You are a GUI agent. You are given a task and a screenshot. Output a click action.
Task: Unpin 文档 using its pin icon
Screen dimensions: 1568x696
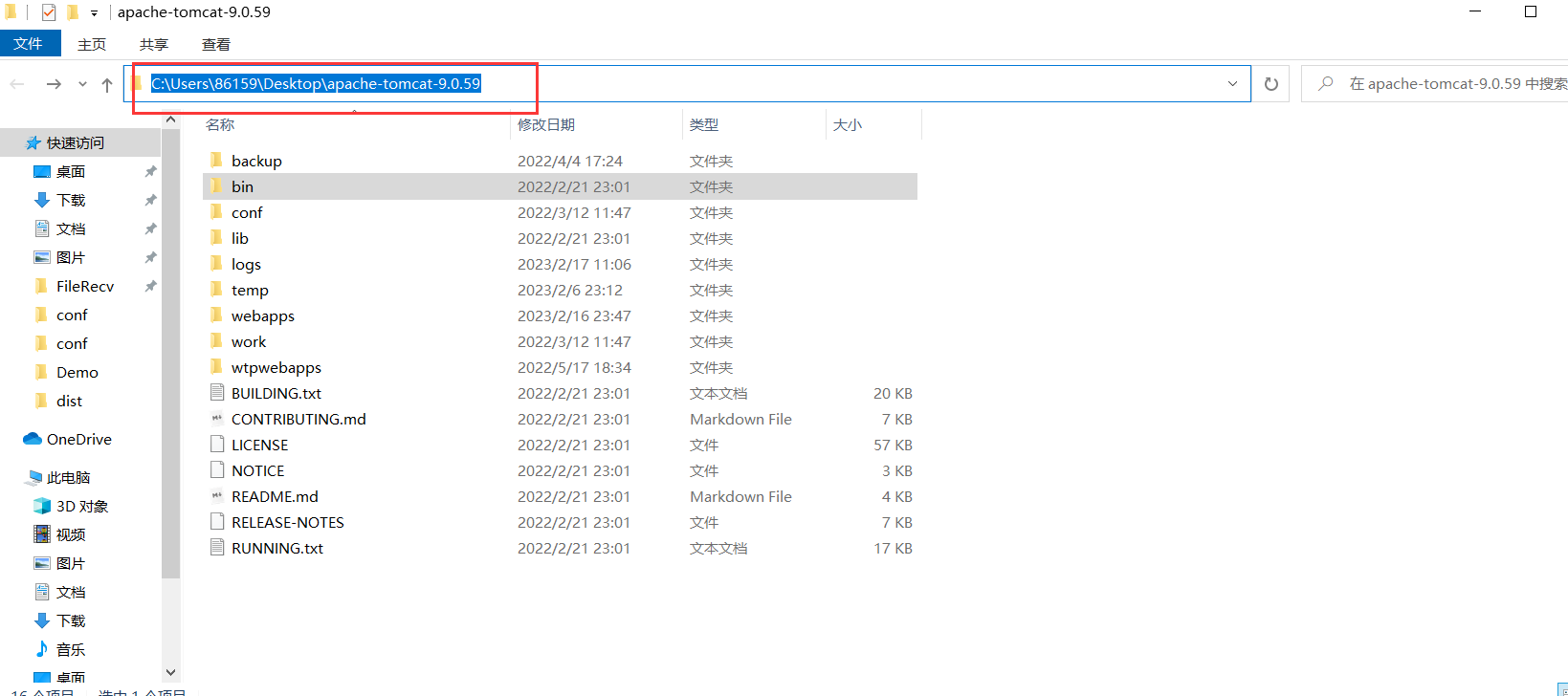pos(150,228)
